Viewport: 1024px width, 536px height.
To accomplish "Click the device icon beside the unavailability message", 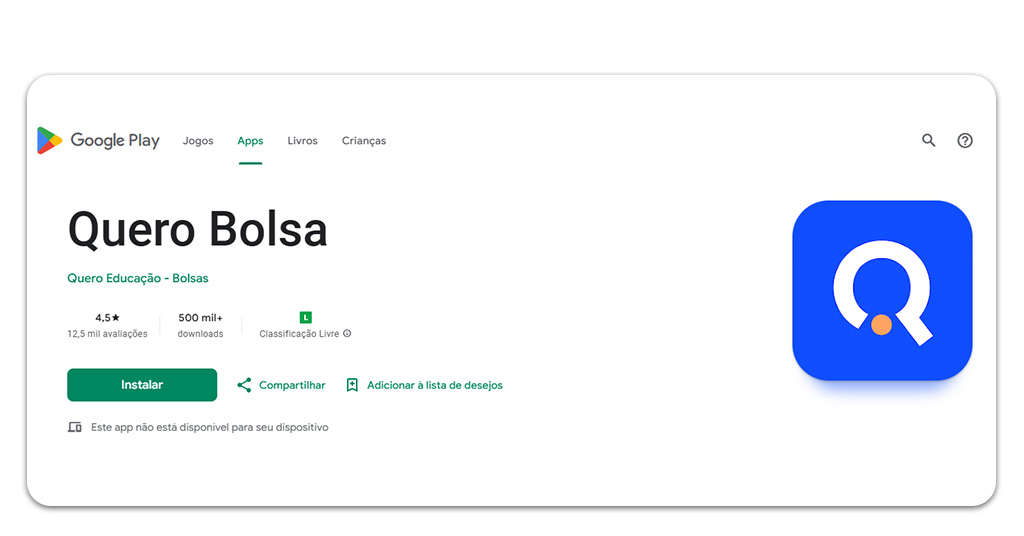I will point(75,427).
